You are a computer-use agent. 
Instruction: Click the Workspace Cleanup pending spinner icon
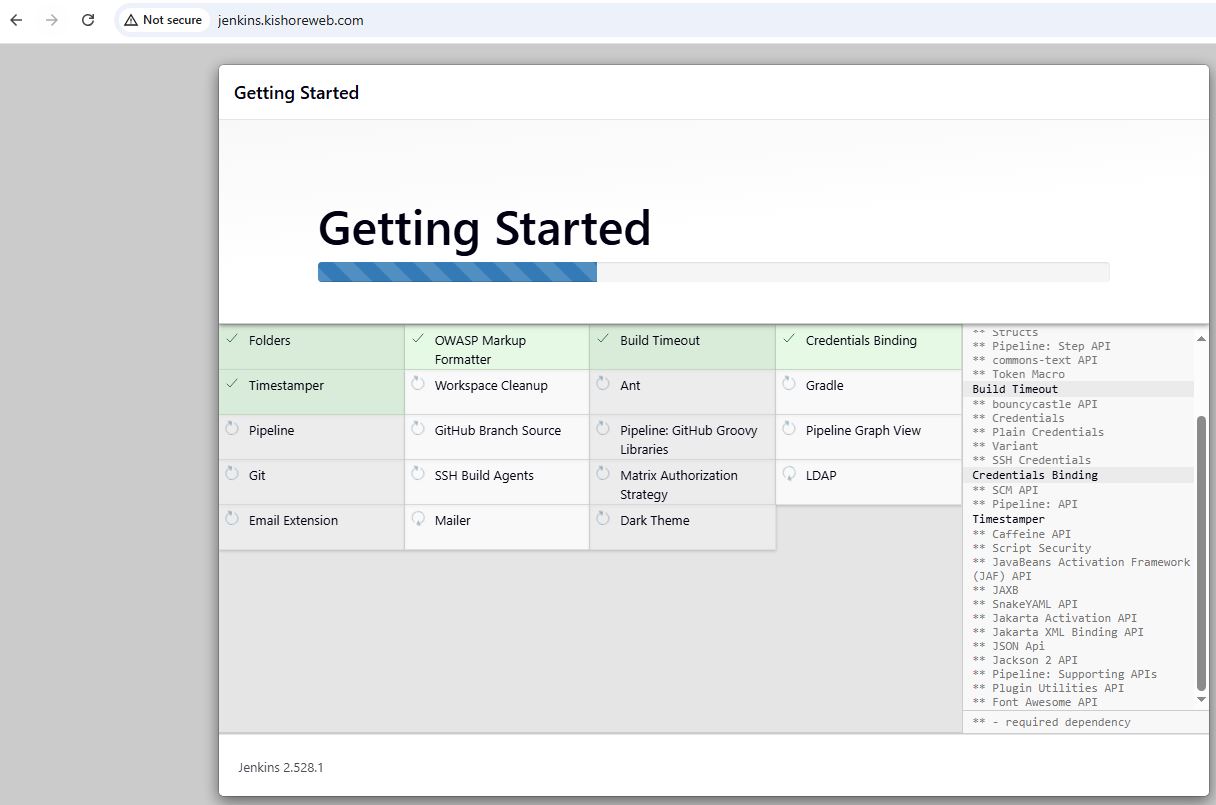[418, 384]
